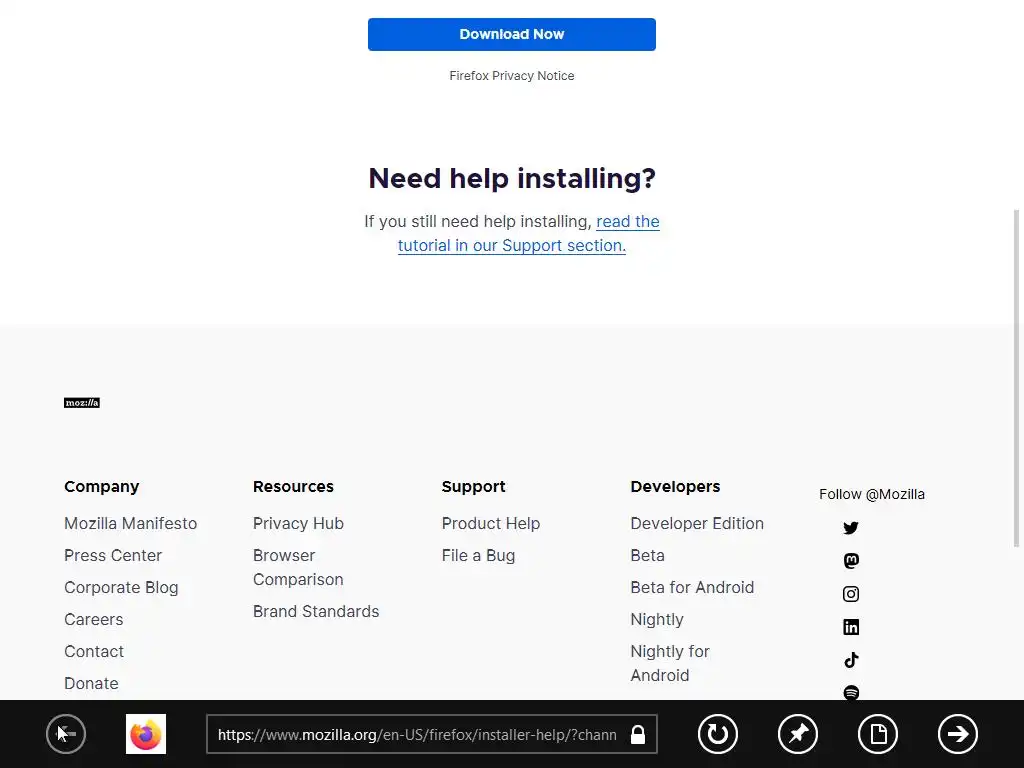Click the Follow @Mozilla text
Viewport: 1024px width, 768px height.
872,494
